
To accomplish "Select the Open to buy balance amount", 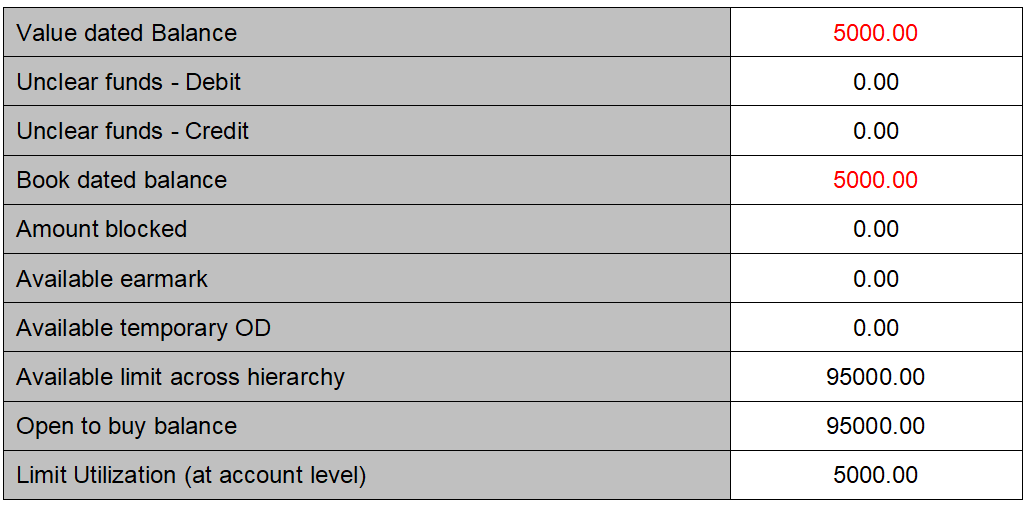I will [x=876, y=426].
